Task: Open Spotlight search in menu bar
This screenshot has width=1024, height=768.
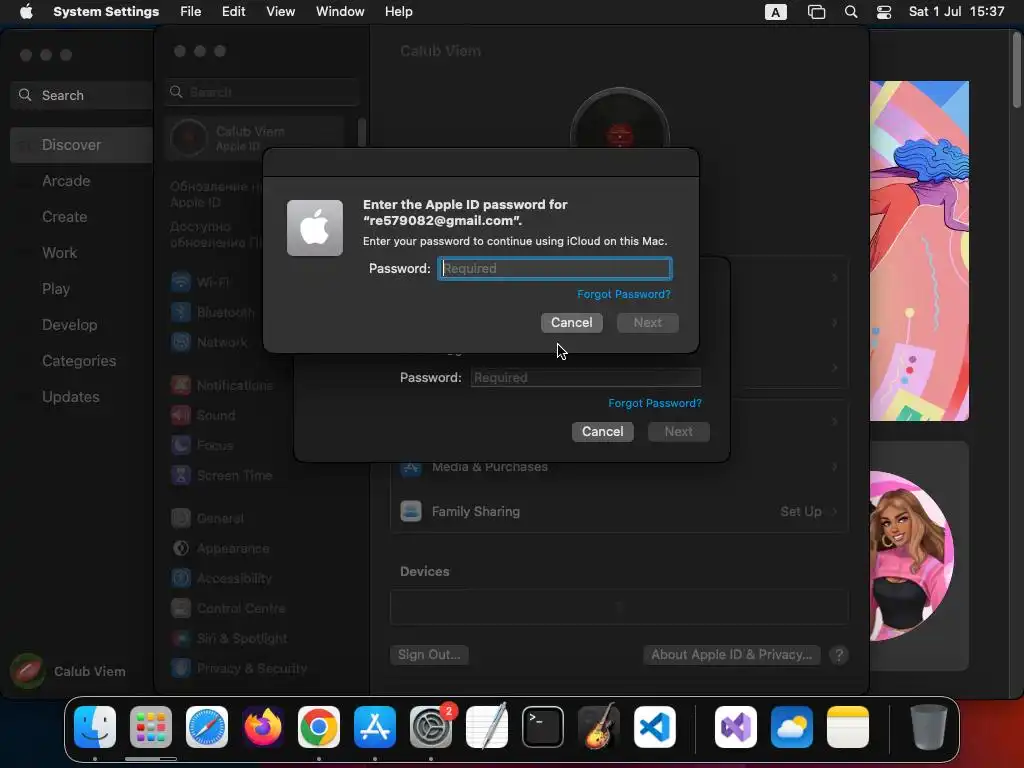Action: click(851, 12)
